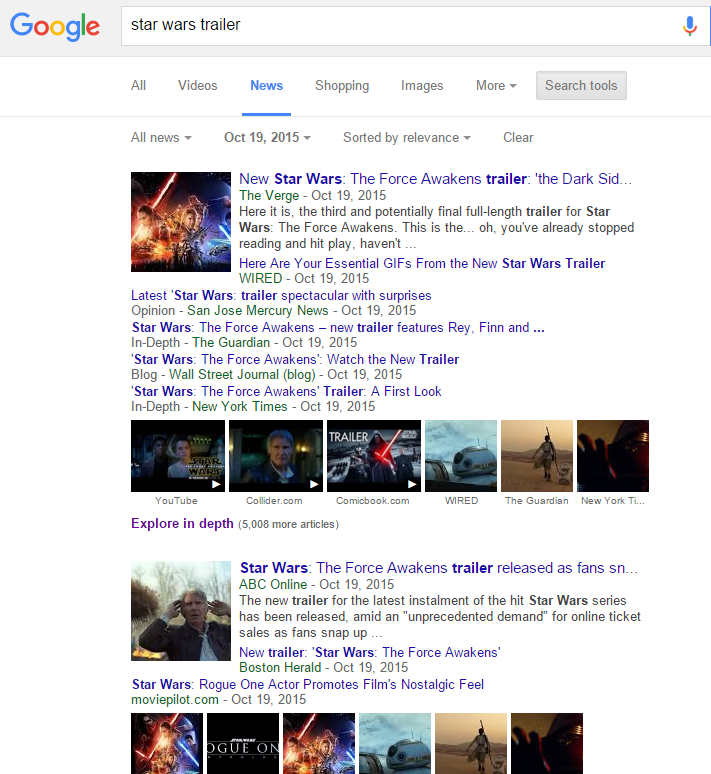Expand the More dropdown menu
This screenshot has width=711, height=774.
[x=496, y=85]
